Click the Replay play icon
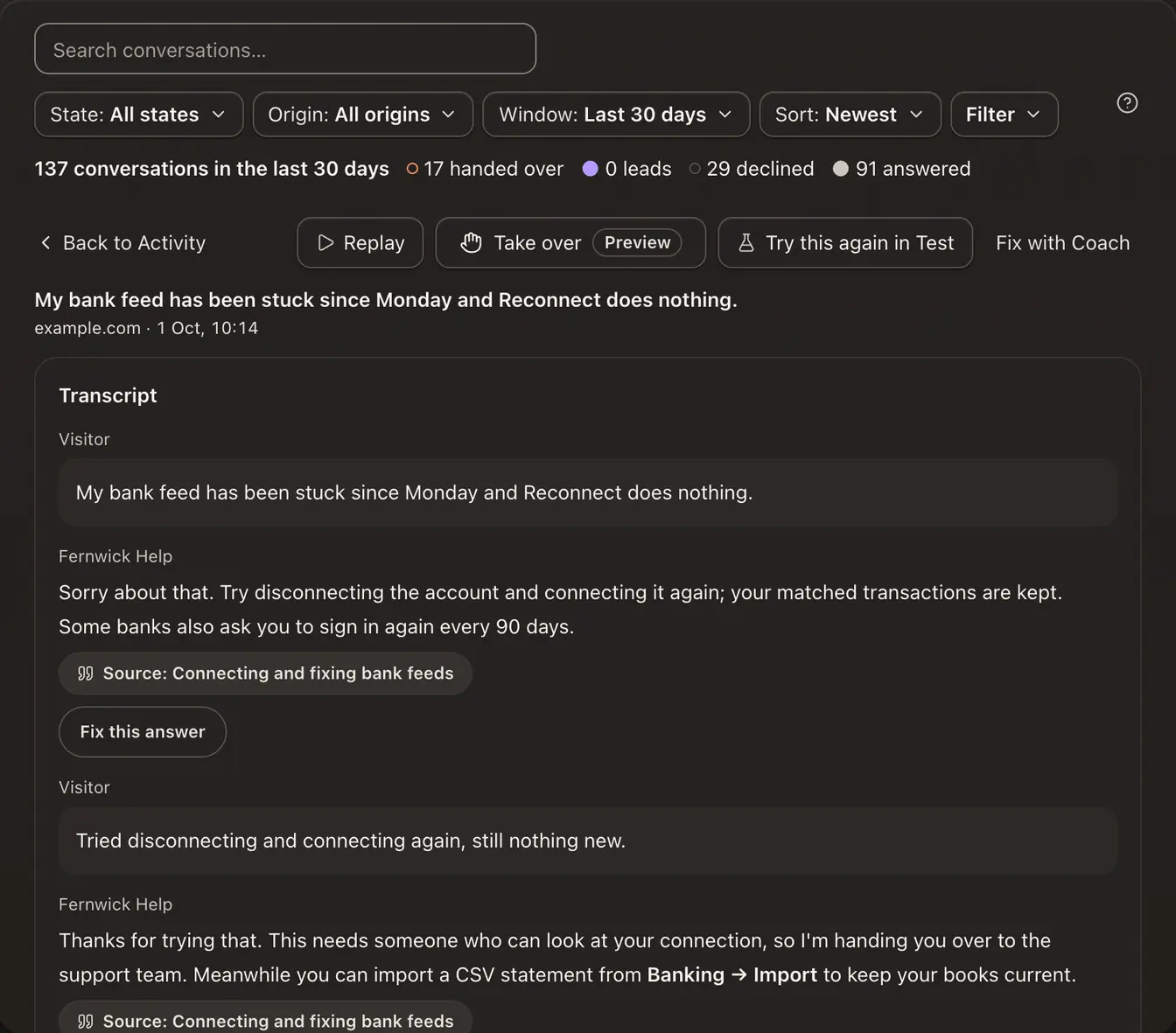This screenshot has width=1176, height=1033. 325,243
